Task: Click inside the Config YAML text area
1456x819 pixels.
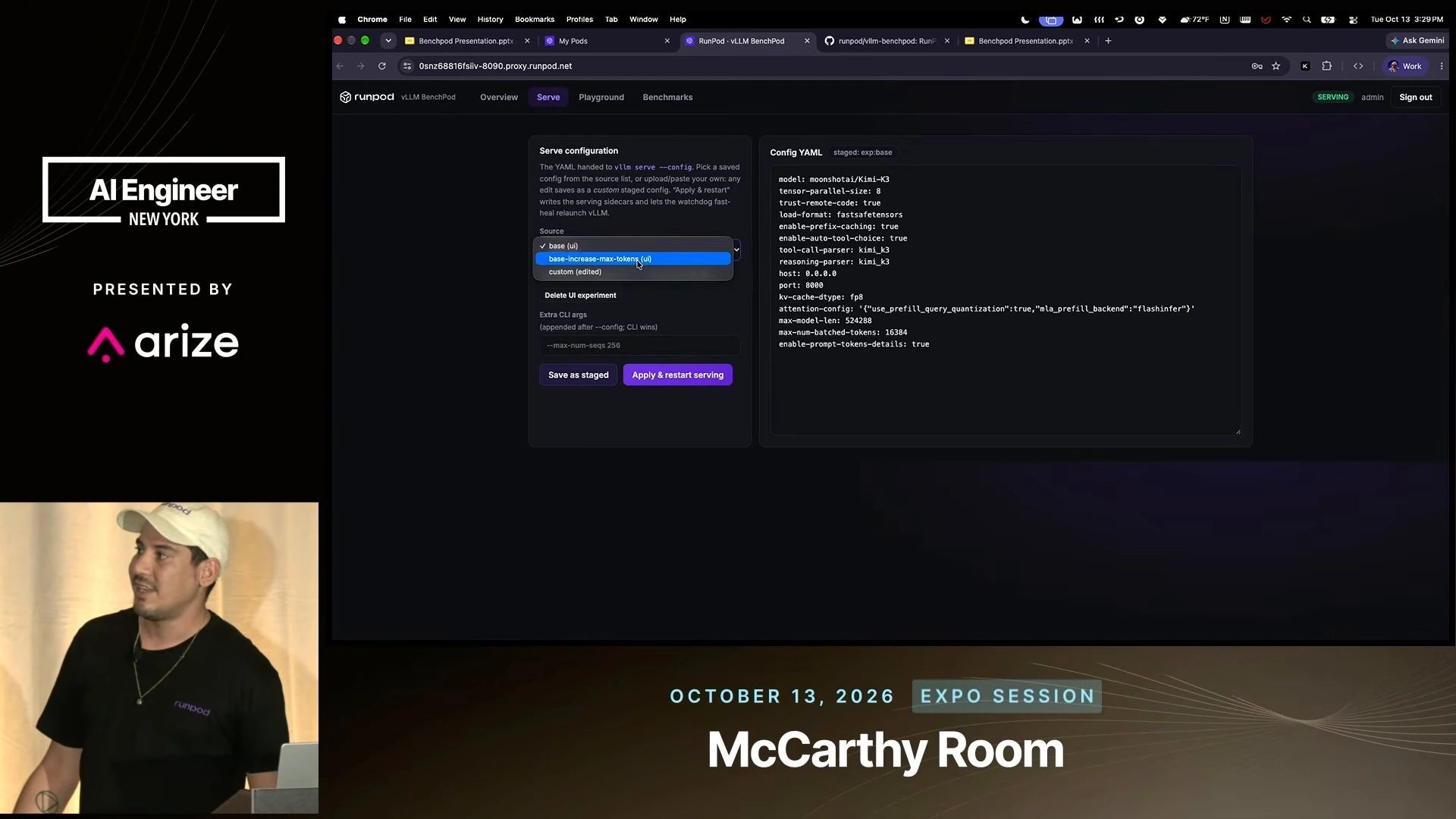Action: pyautogui.click(x=1006, y=301)
